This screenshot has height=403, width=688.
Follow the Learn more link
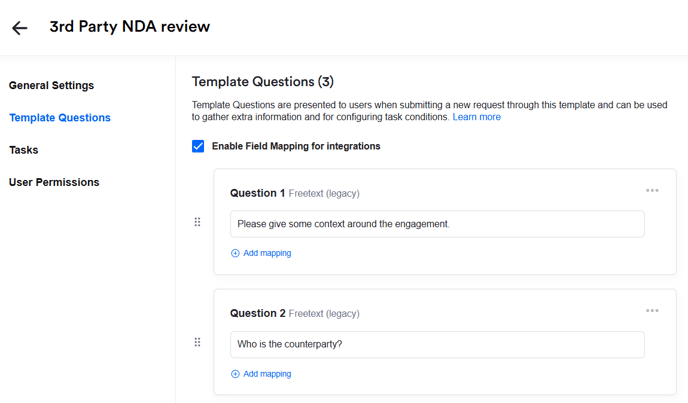pos(476,117)
